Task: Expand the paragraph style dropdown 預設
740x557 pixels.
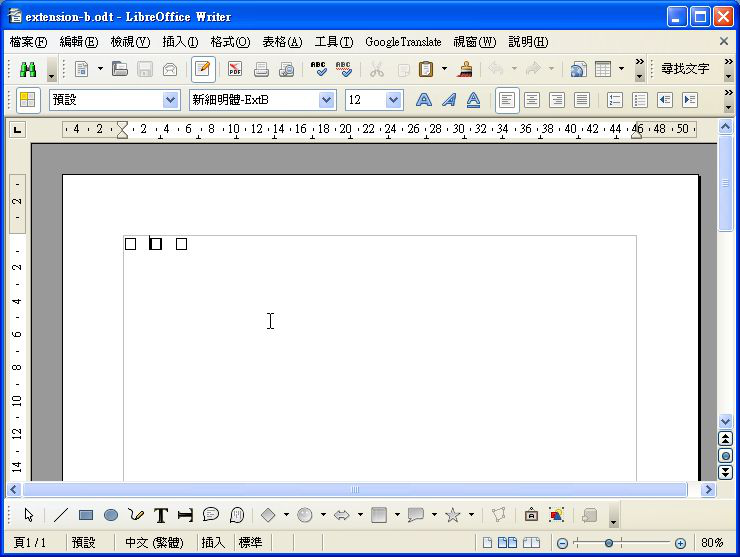Action: [x=170, y=100]
